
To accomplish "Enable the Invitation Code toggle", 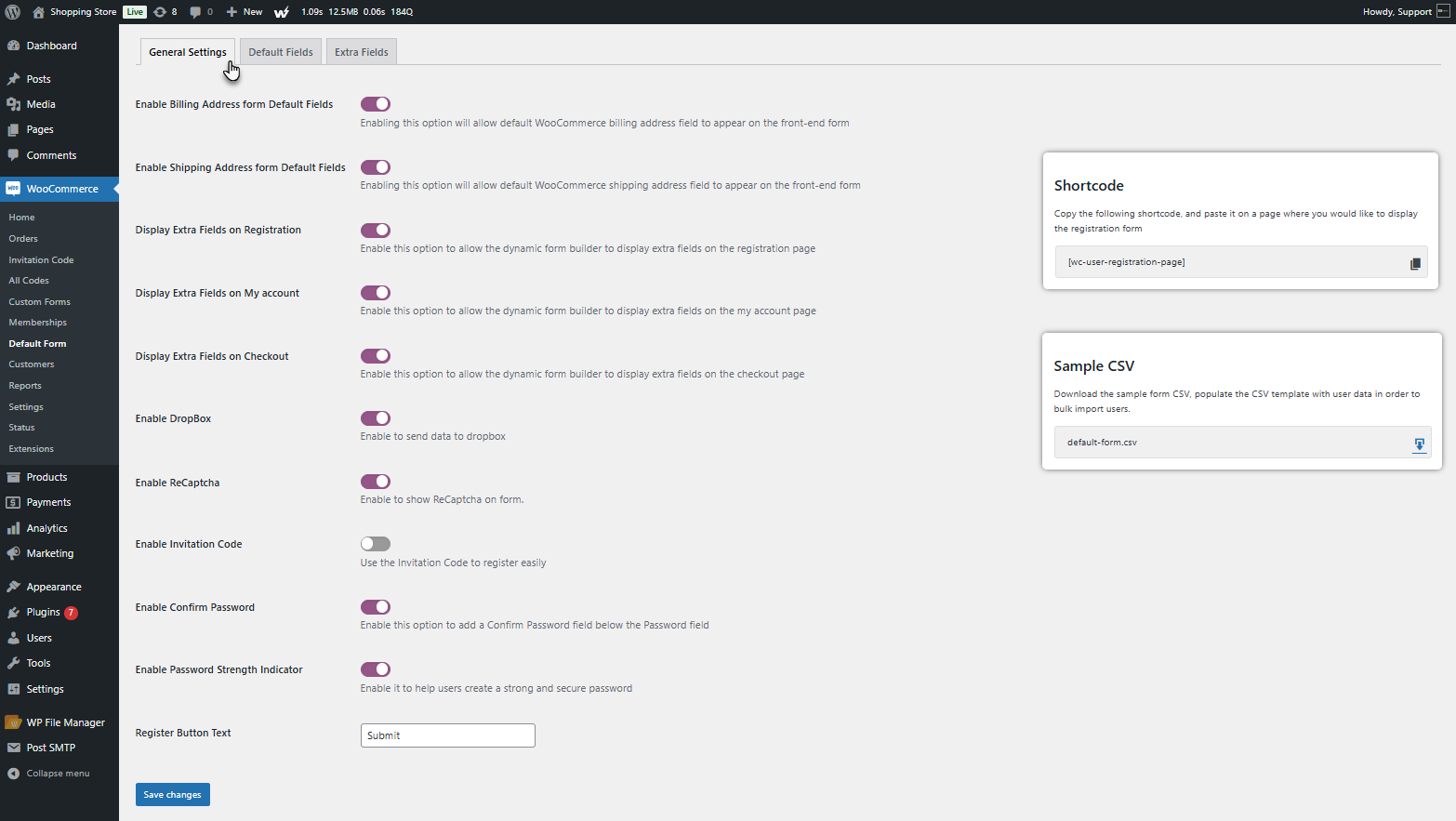I will point(376,544).
